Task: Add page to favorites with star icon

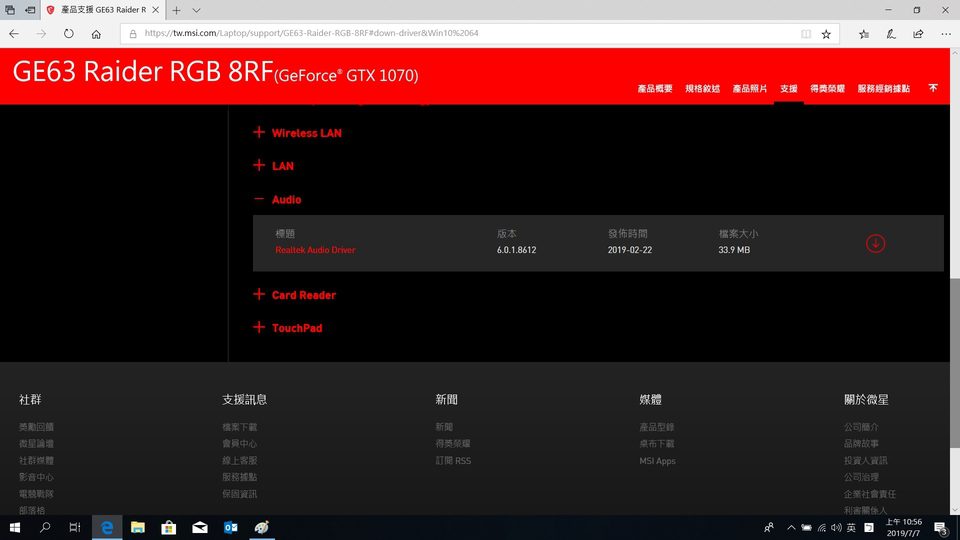Action: pos(826,34)
